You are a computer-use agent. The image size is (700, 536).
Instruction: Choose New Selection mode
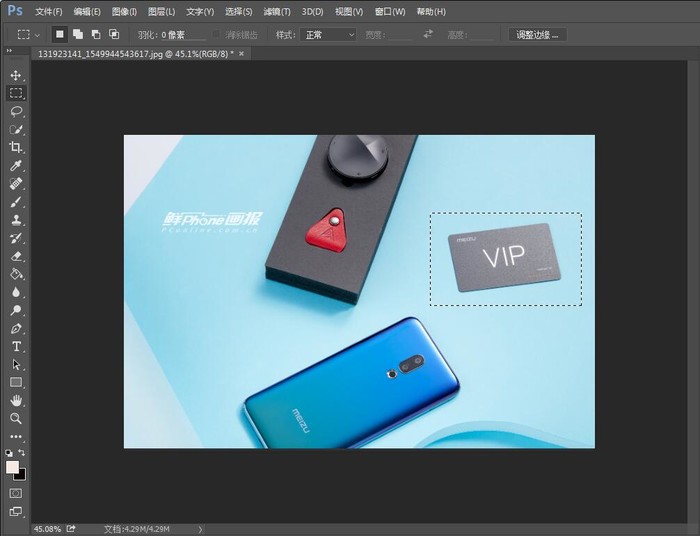60,34
